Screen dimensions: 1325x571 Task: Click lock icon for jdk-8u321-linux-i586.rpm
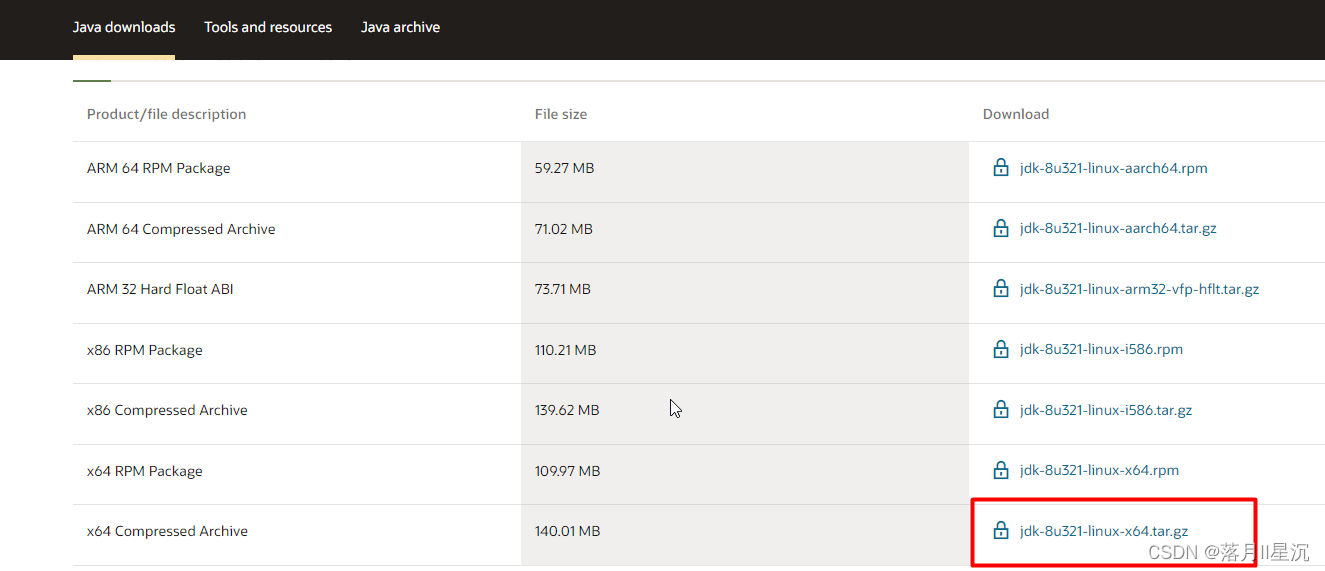(x=1001, y=349)
